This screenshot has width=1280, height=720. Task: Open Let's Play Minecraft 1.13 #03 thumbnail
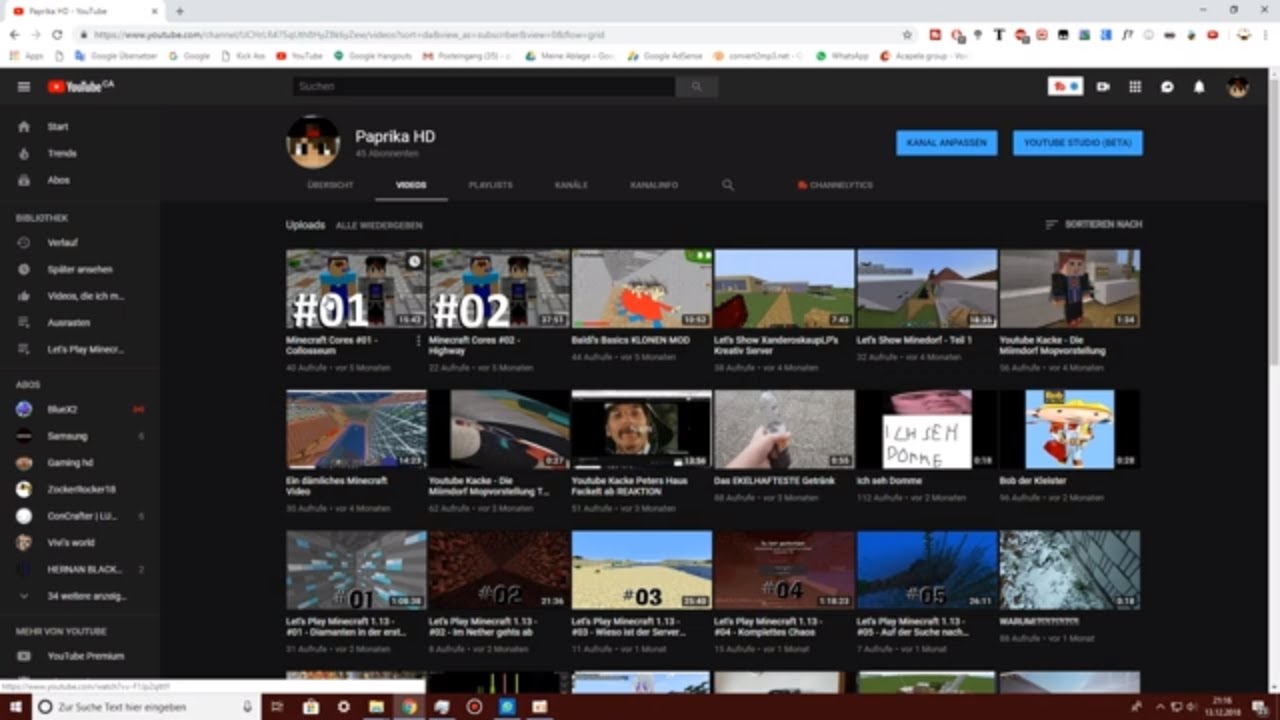642,570
